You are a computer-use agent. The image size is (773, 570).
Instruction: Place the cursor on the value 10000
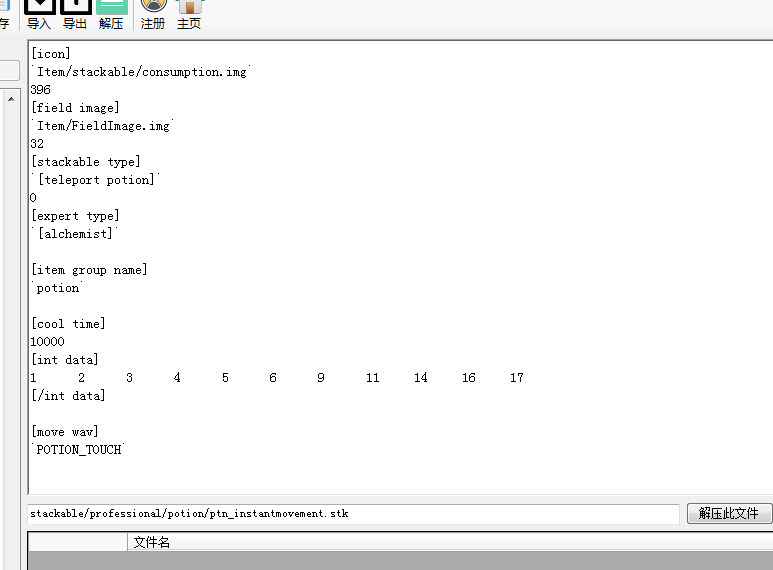47,342
